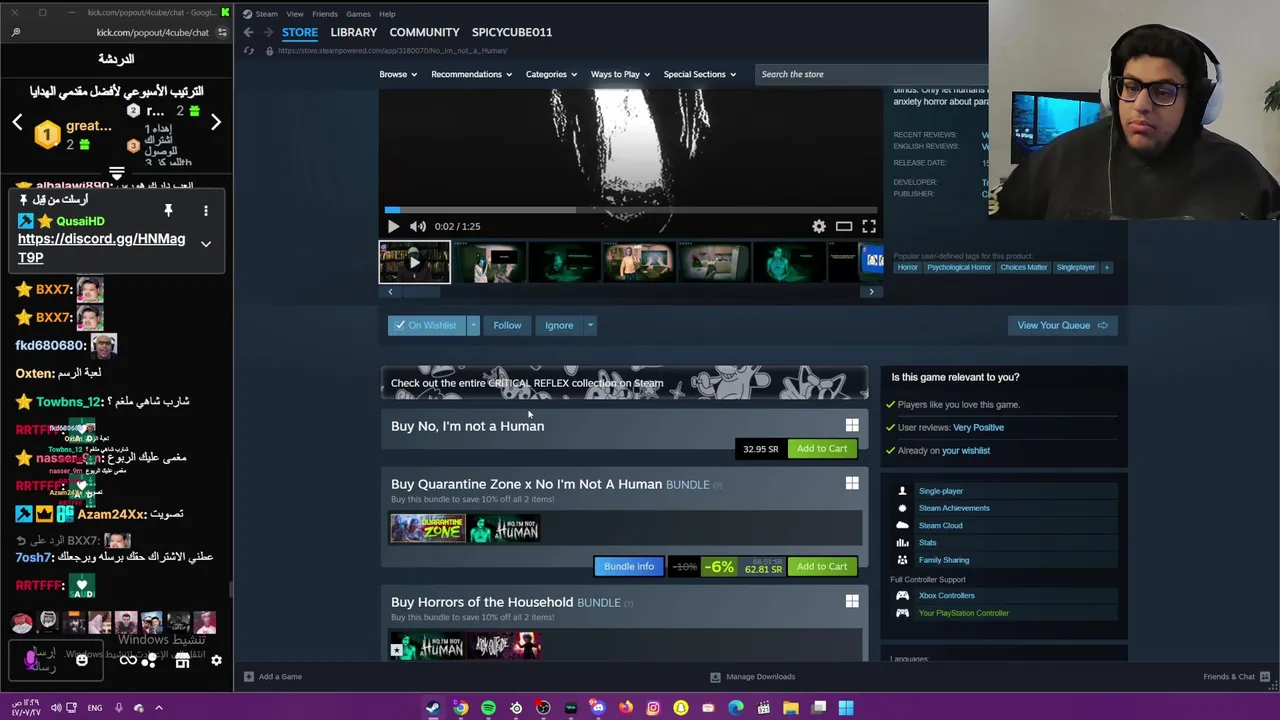Open the Games menu
Viewport: 1280px width, 720px height.
click(358, 14)
